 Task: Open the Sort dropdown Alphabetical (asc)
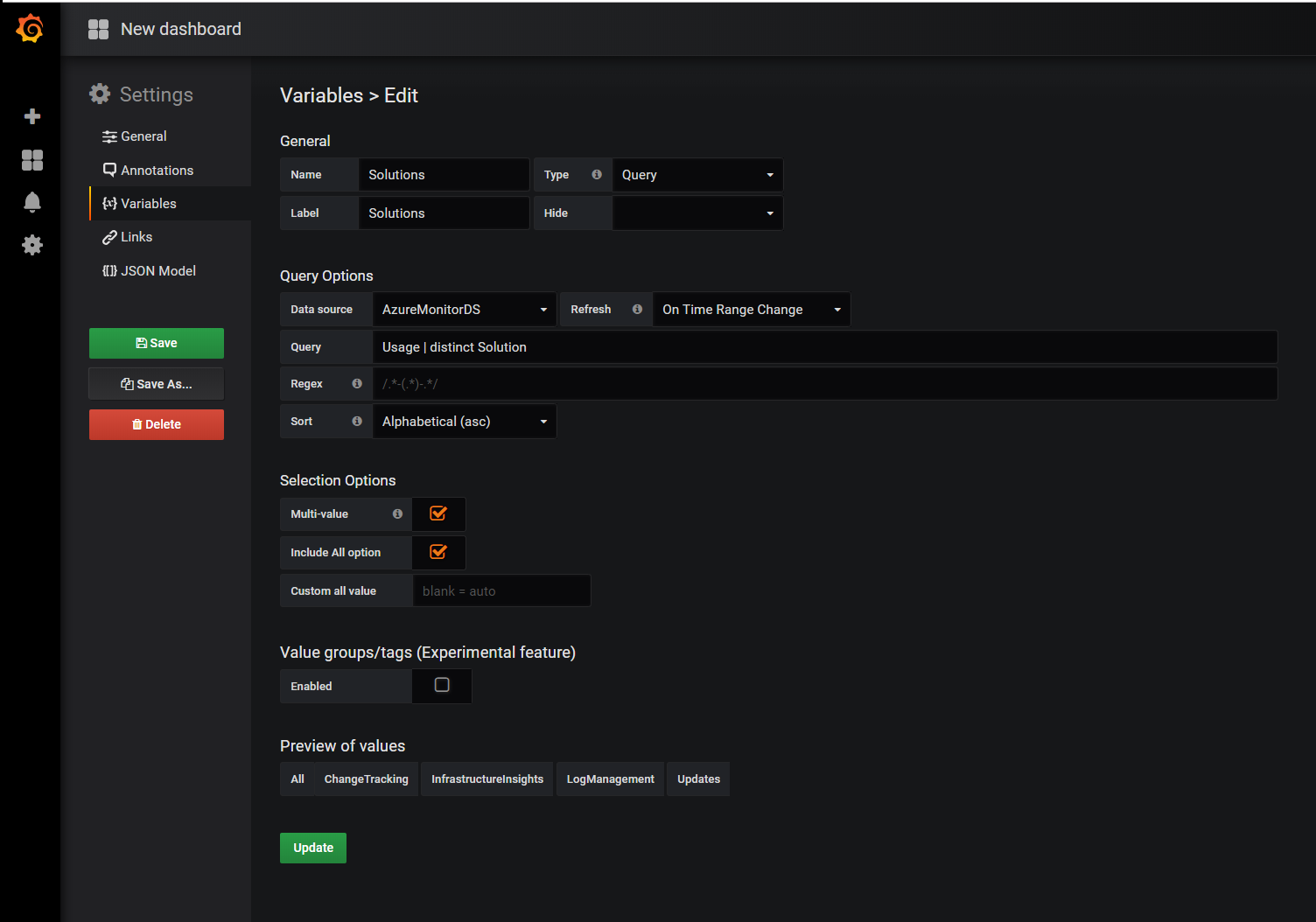point(465,422)
